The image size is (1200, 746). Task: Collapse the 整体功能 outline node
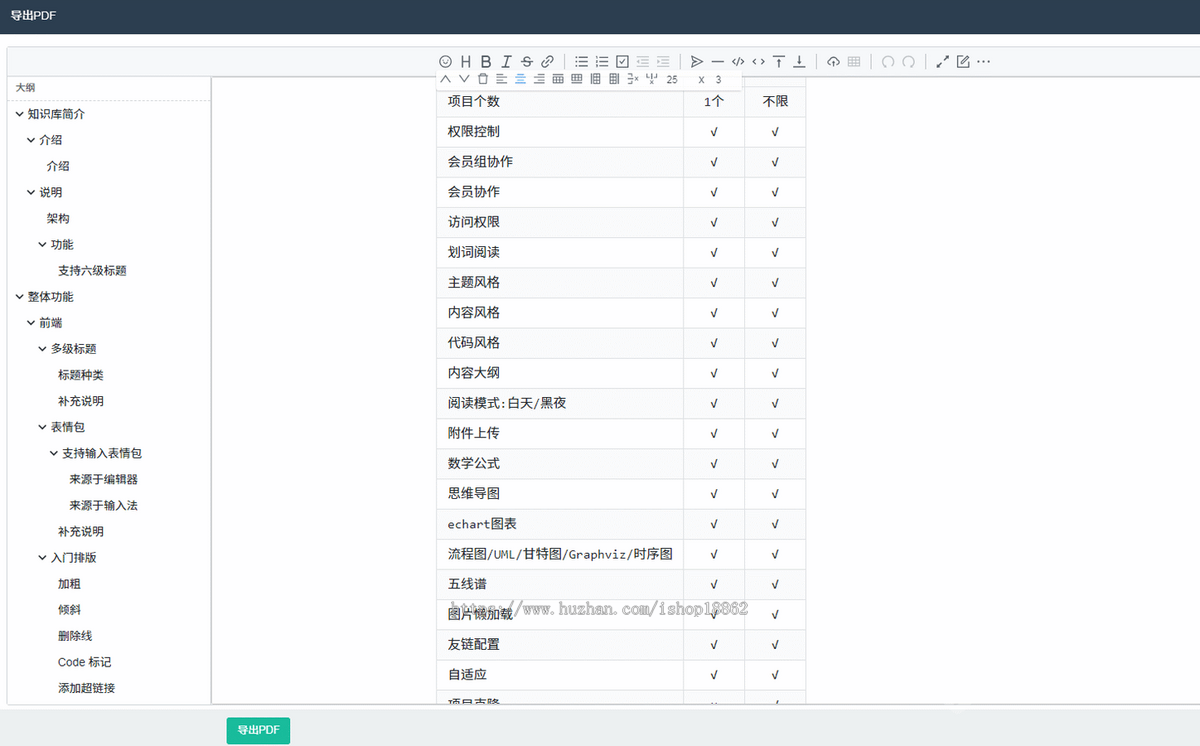[20, 296]
